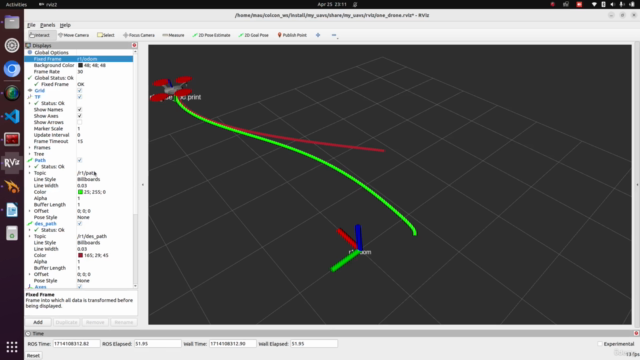Open the document writer dock icon
This screenshot has width=640, height=360.
pyautogui.click(x=12, y=210)
